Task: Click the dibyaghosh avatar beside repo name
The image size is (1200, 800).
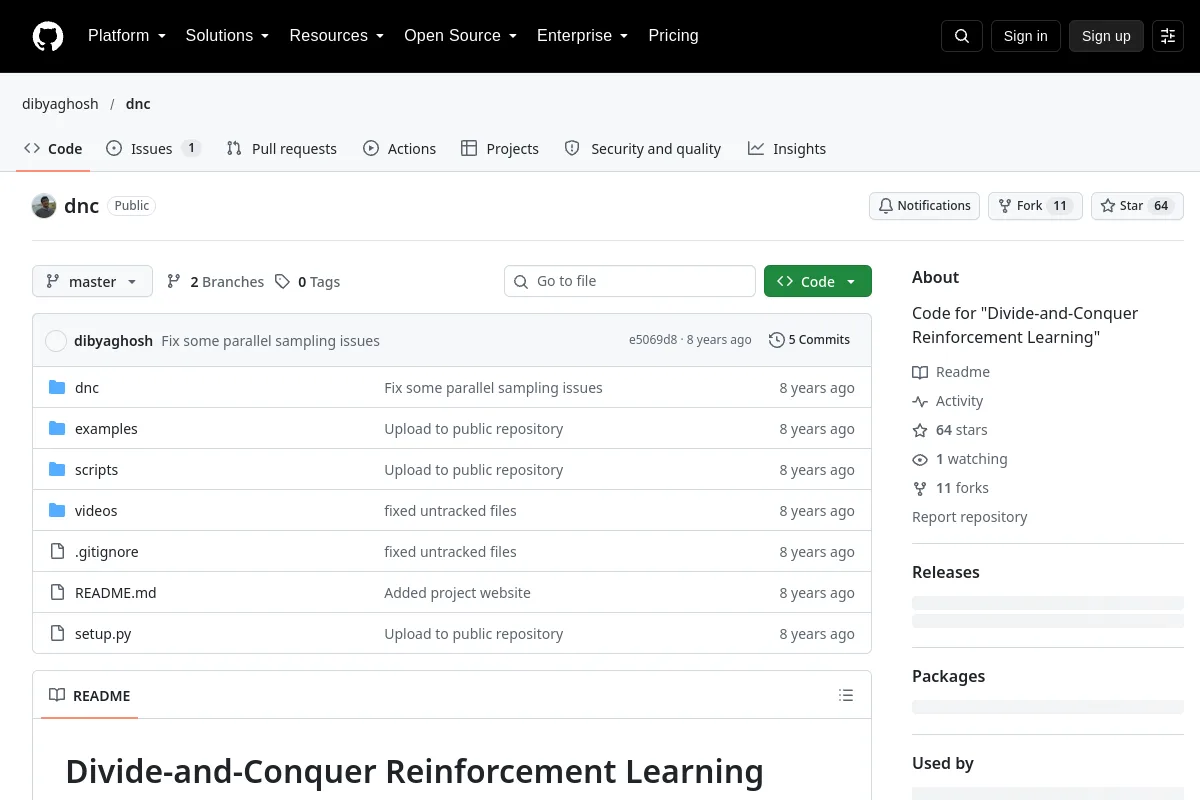Action: [x=44, y=206]
